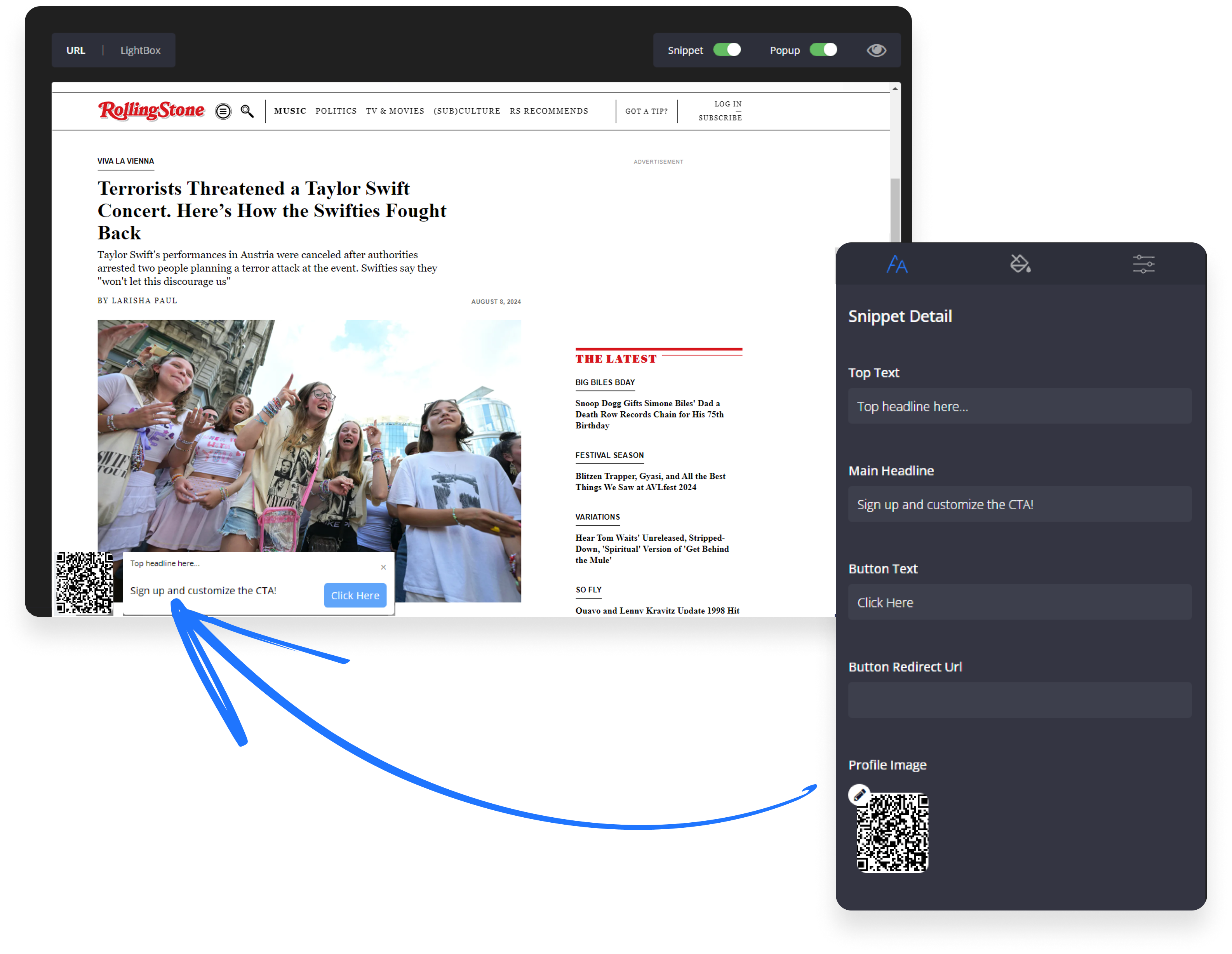
Task: Open the sliders settings tab
Action: tap(1143, 263)
